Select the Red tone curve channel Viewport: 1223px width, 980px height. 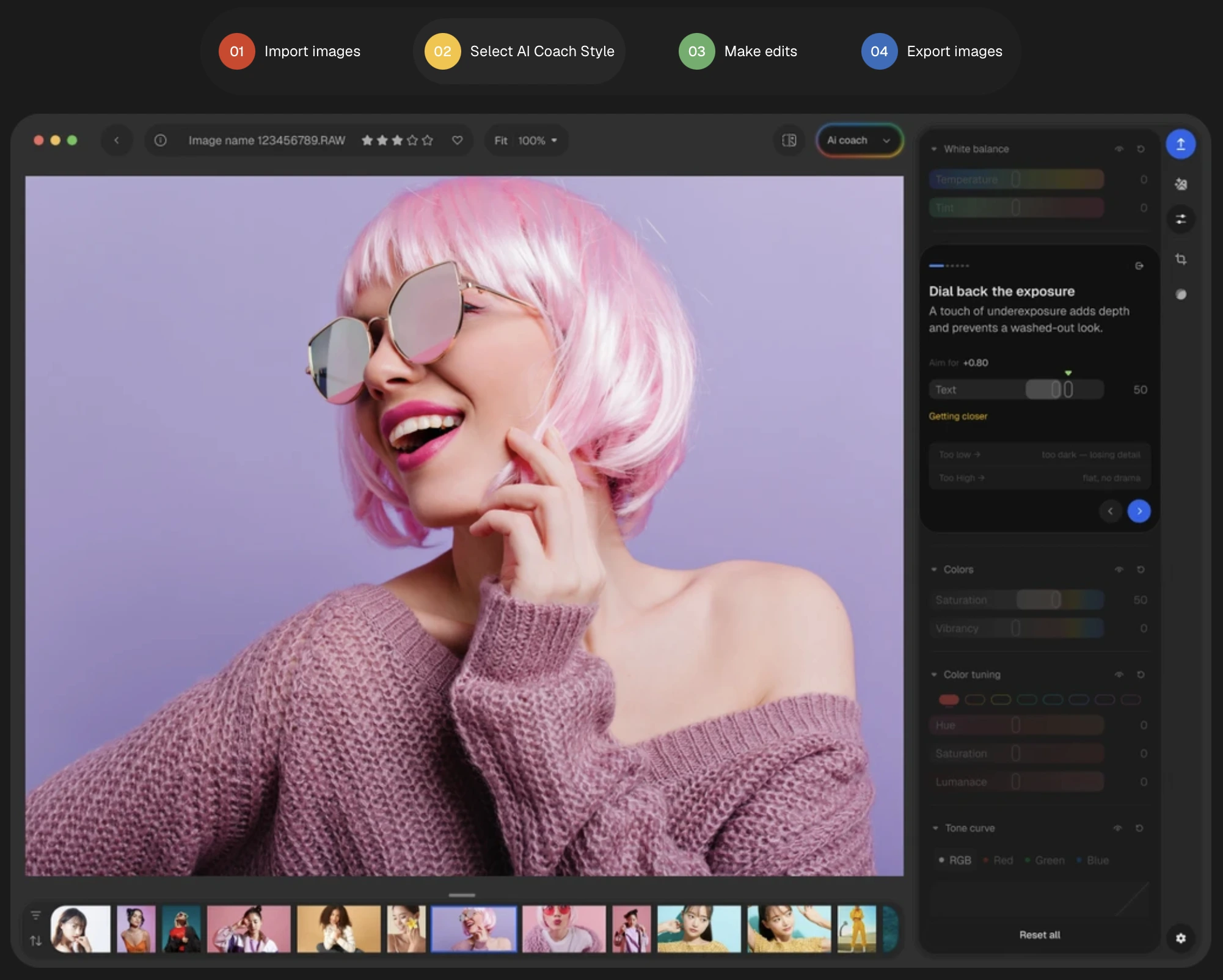[x=998, y=860]
